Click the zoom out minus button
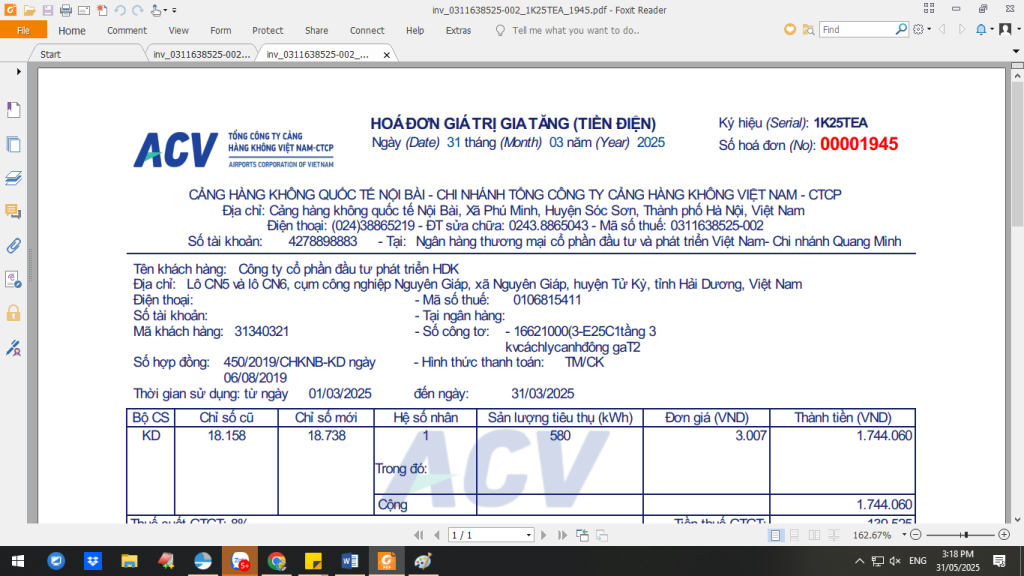Screen dimensions: 1024x576 click(916, 535)
